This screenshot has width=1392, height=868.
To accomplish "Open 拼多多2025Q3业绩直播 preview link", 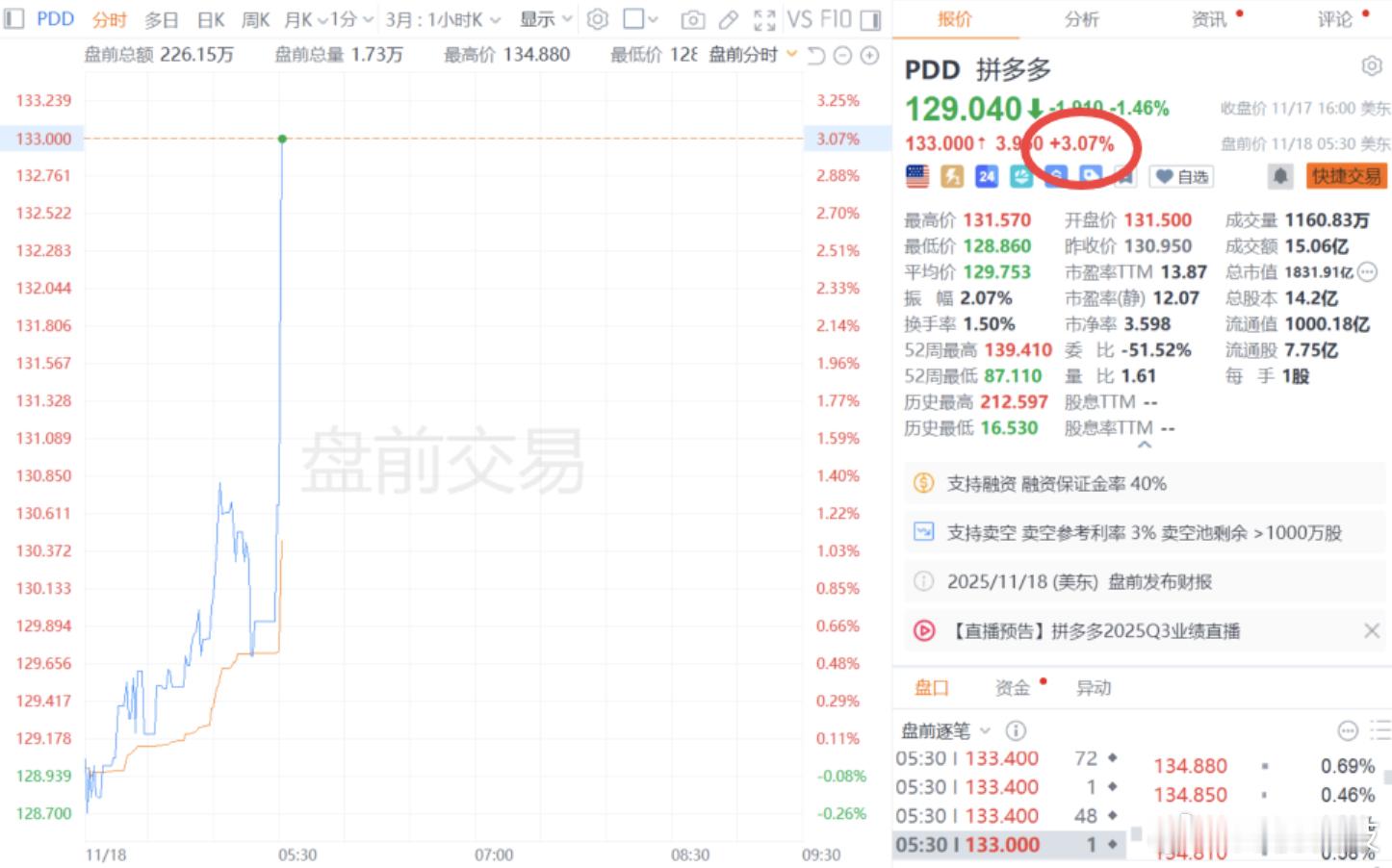I will (1095, 631).
